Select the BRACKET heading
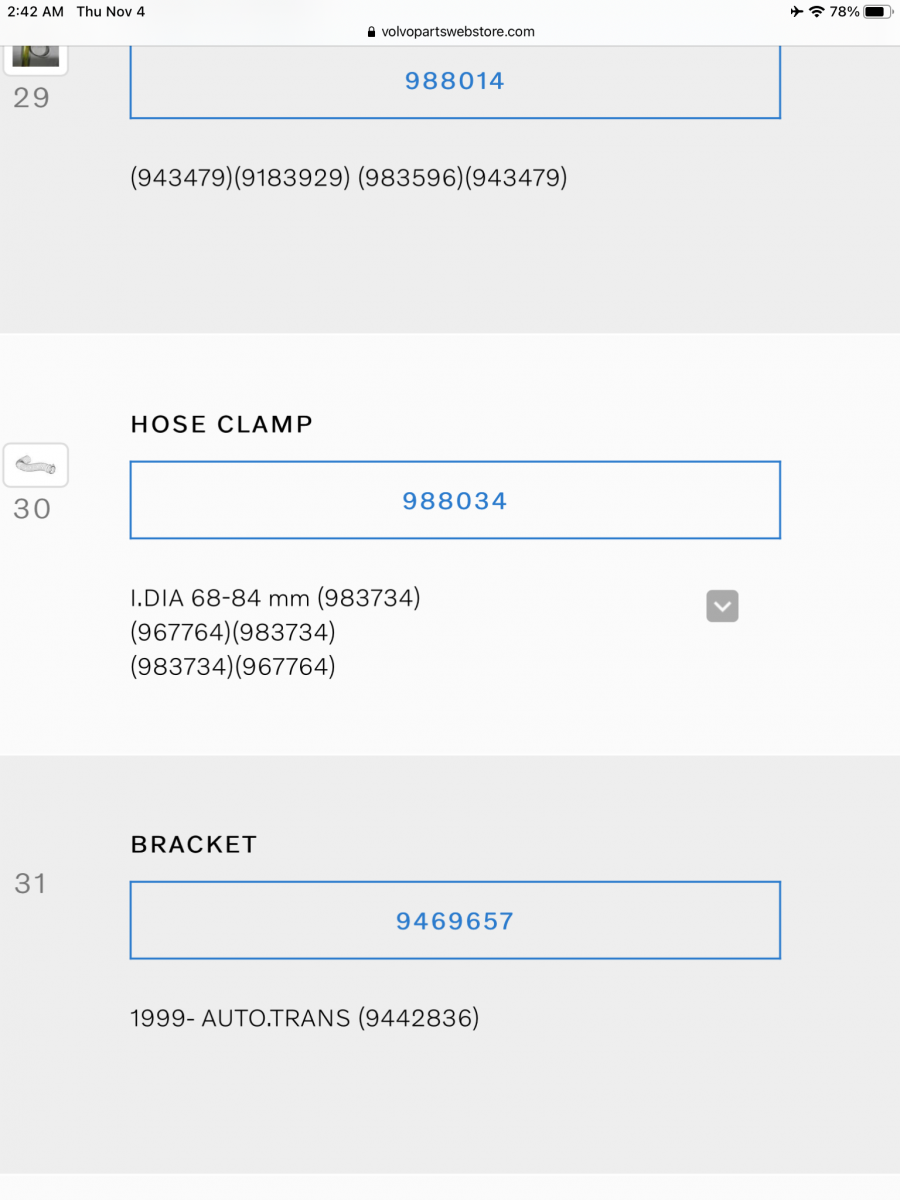Image resolution: width=900 pixels, height=1200 pixels. click(193, 844)
